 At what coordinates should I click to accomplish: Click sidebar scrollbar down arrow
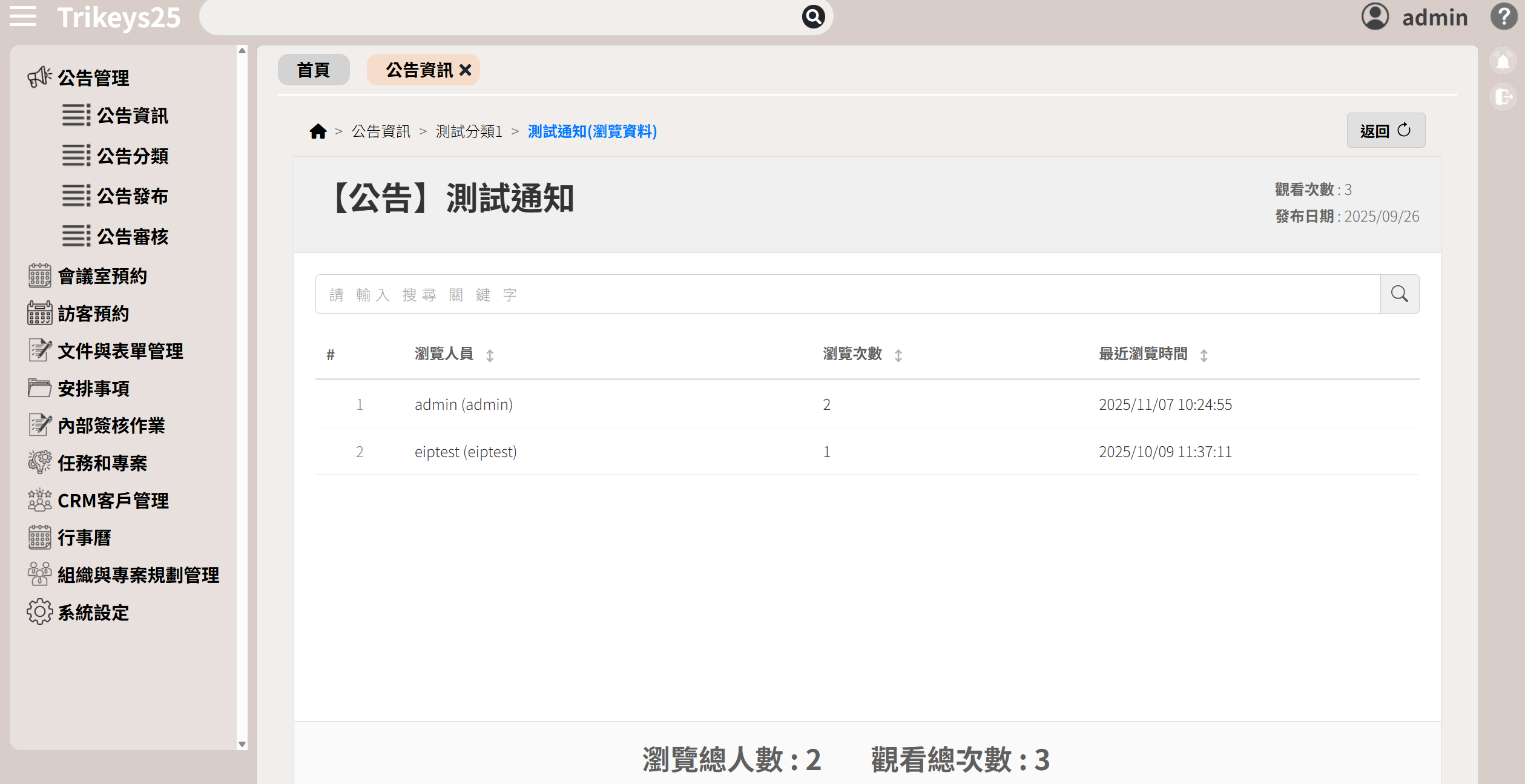tap(242, 744)
